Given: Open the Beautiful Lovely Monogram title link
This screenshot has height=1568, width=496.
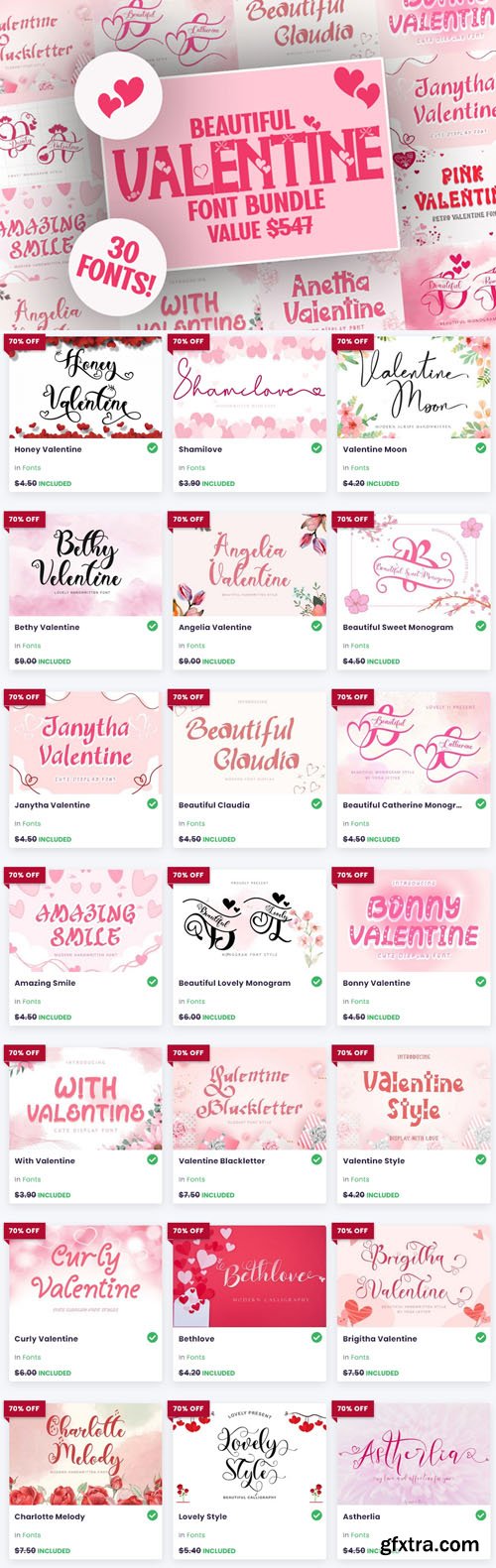Looking at the screenshot, I should (x=234, y=983).
